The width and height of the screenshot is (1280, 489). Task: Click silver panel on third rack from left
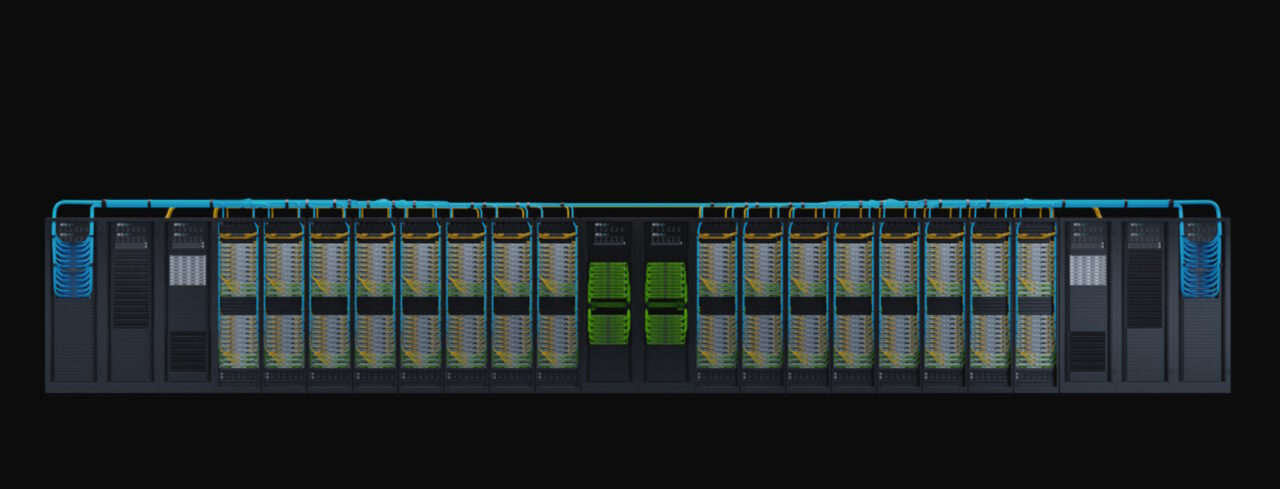pyautogui.click(x=187, y=270)
